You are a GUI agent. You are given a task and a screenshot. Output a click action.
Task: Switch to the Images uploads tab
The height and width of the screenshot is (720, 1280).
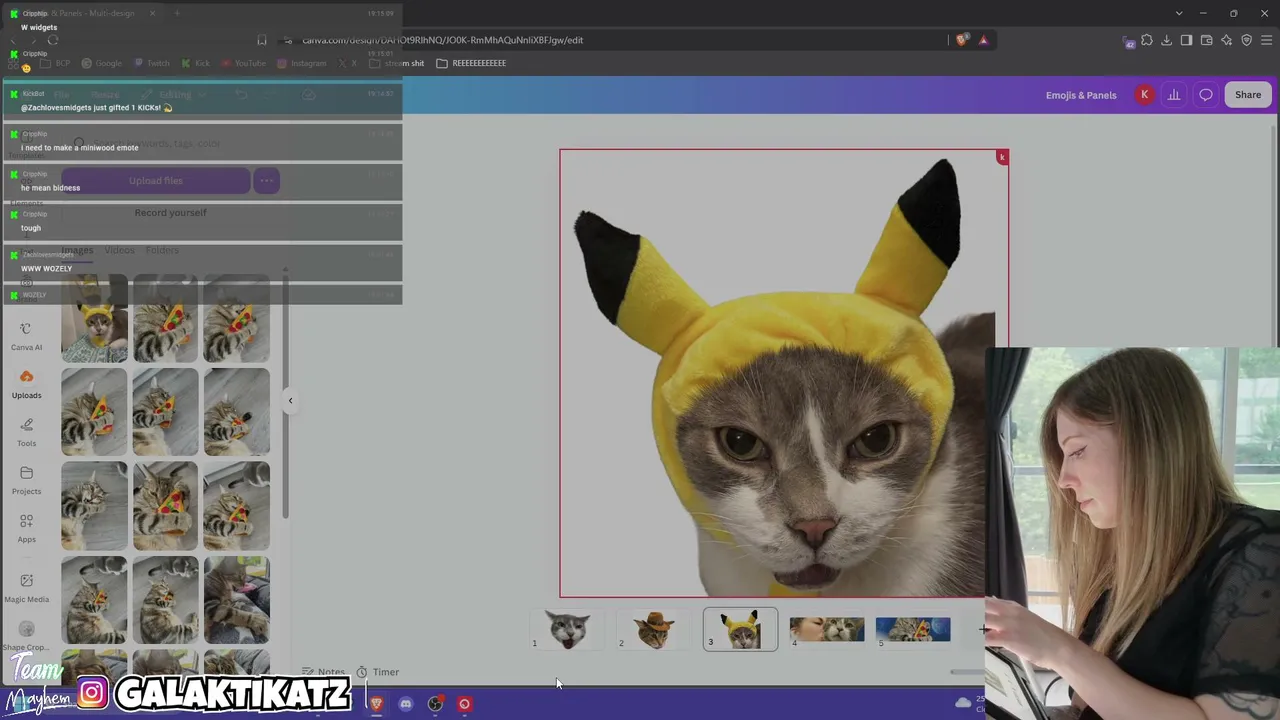point(77,250)
